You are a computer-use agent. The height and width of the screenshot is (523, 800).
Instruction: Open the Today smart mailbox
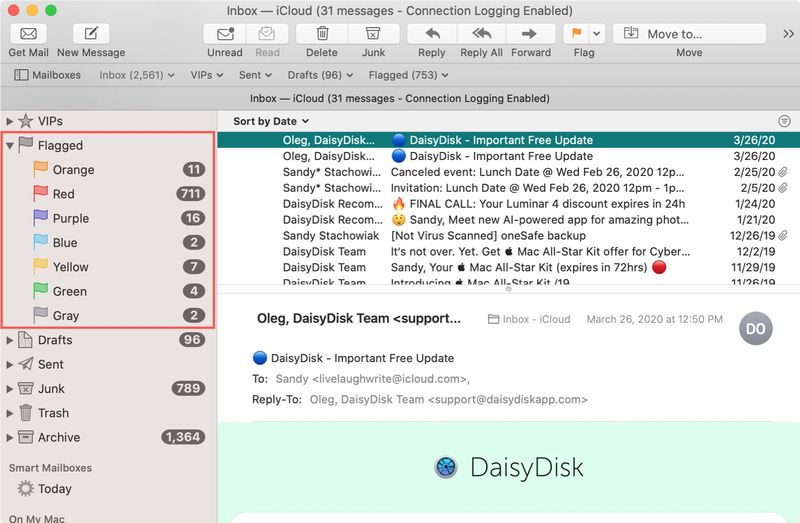coord(109,489)
